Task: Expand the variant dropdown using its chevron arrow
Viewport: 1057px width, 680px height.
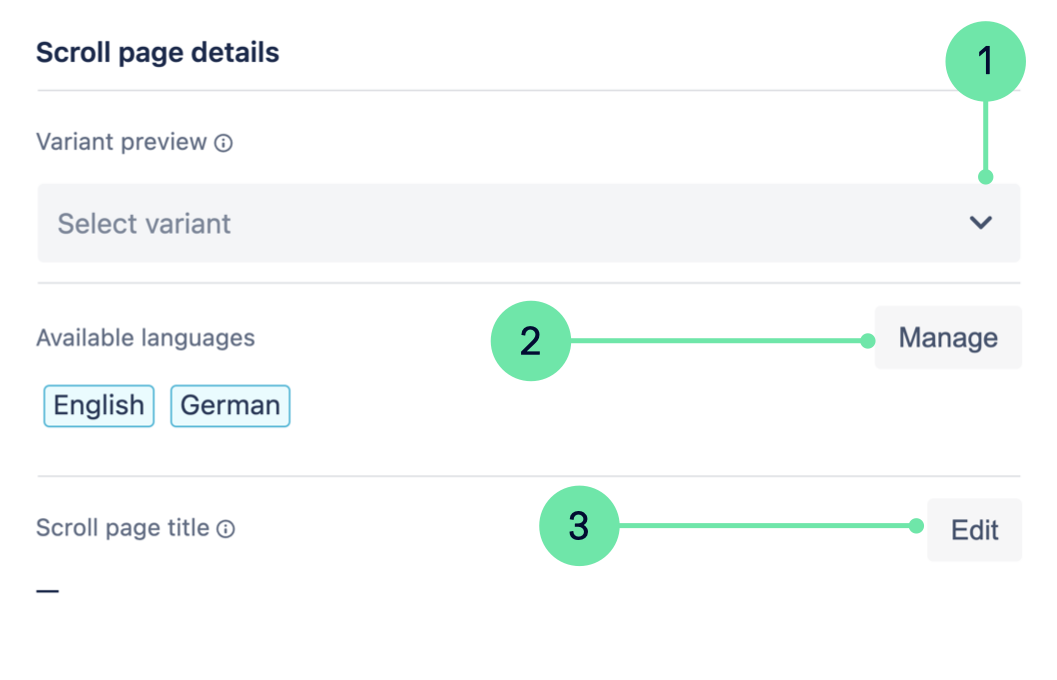Action: (981, 223)
